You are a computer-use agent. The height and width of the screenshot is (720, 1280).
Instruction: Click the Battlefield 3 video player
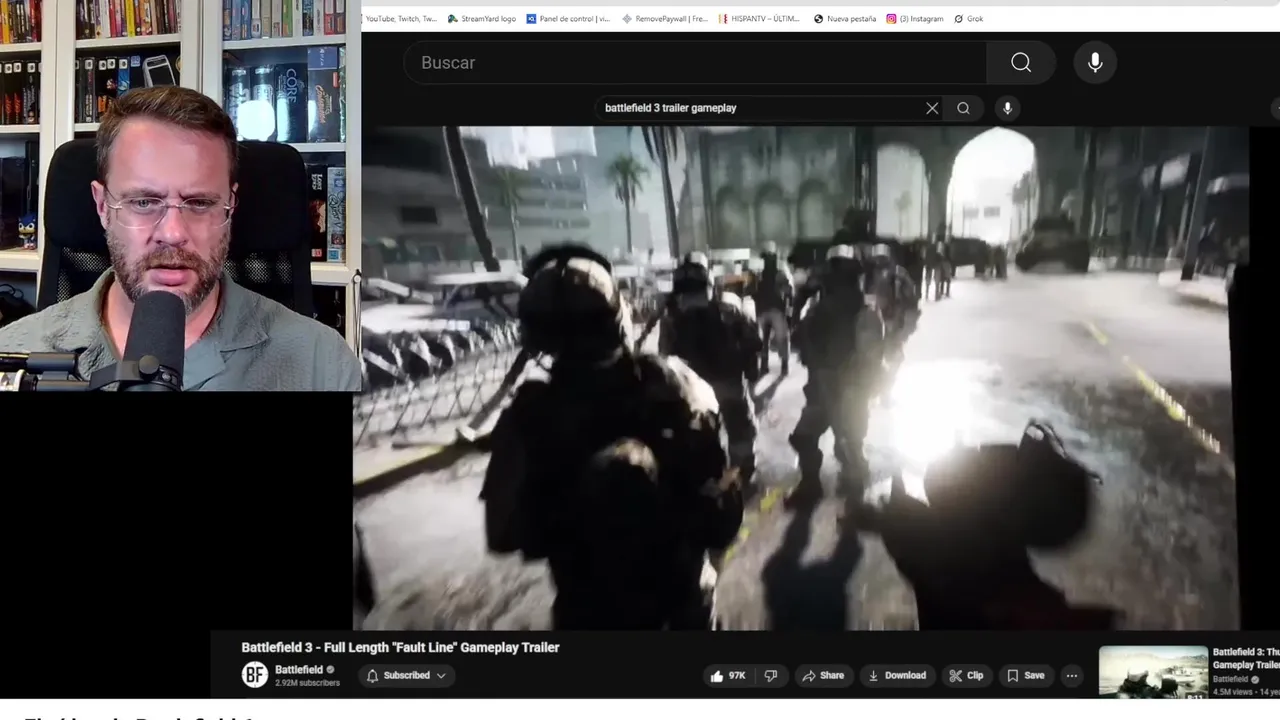point(800,378)
